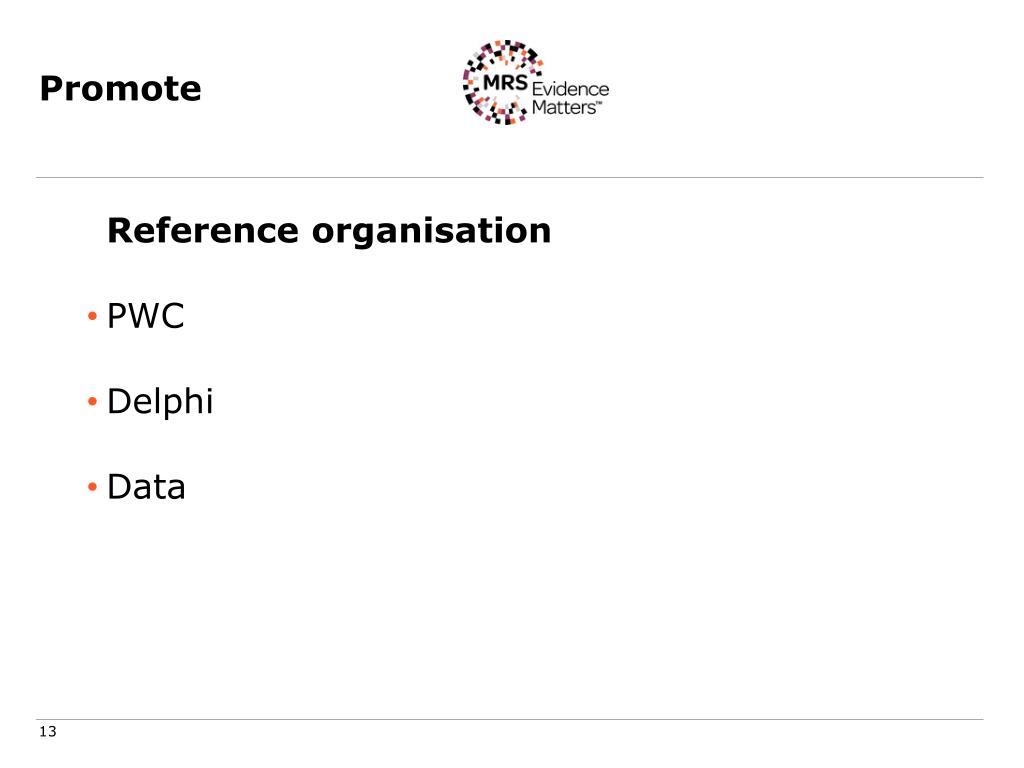Click the horizontal divider line under the title
This screenshot has height=768, width=1024.
click(x=510, y=178)
